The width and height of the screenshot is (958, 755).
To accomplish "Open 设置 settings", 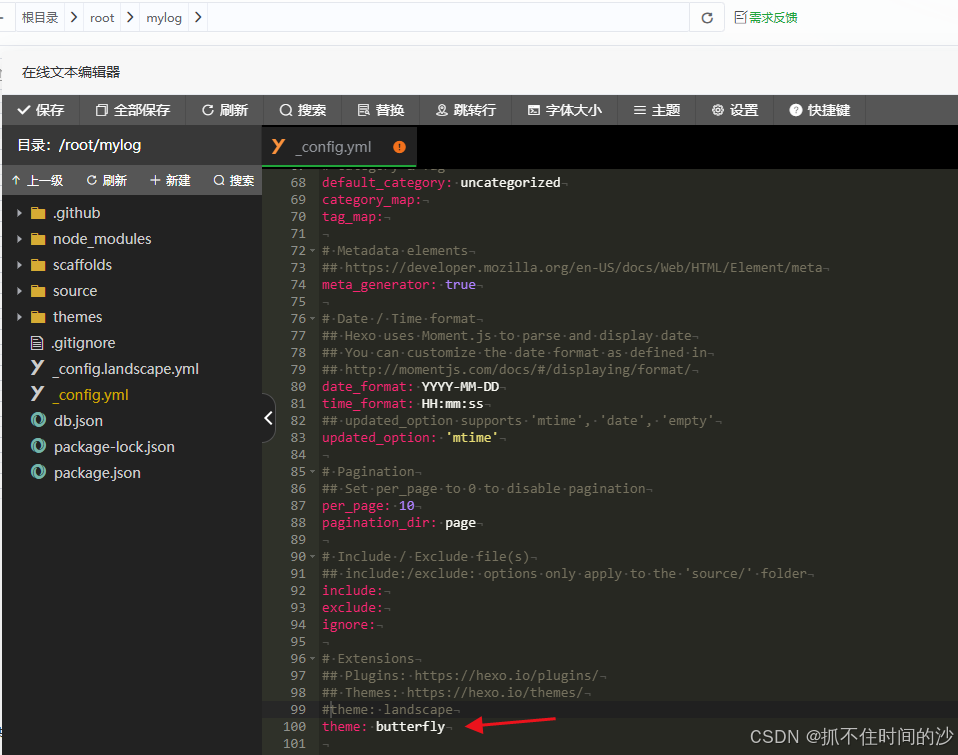I will click(x=735, y=110).
